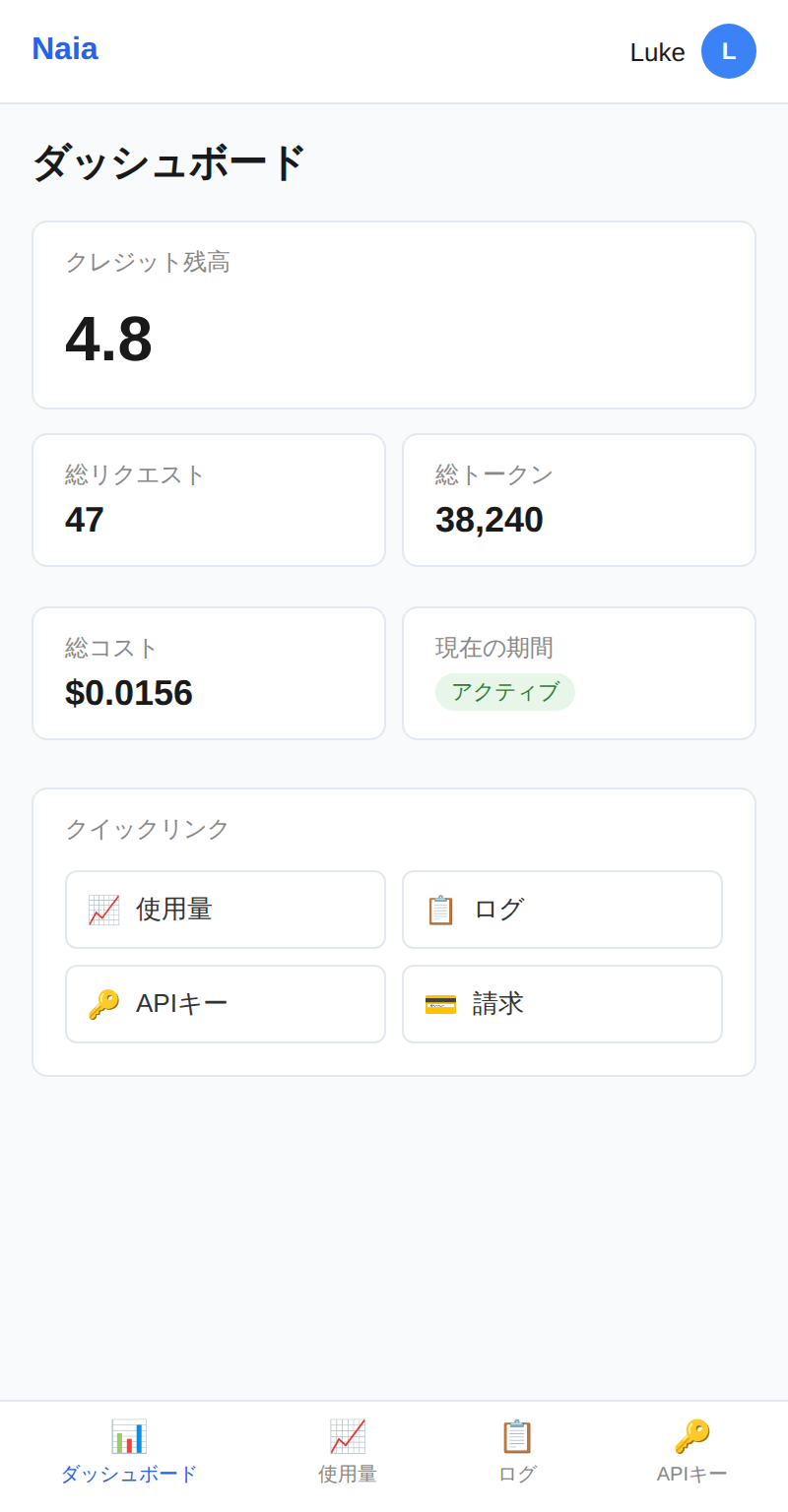The image size is (788, 1512).
Task: Click the 総トークン stat card
Action: pyautogui.click(x=578, y=499)
